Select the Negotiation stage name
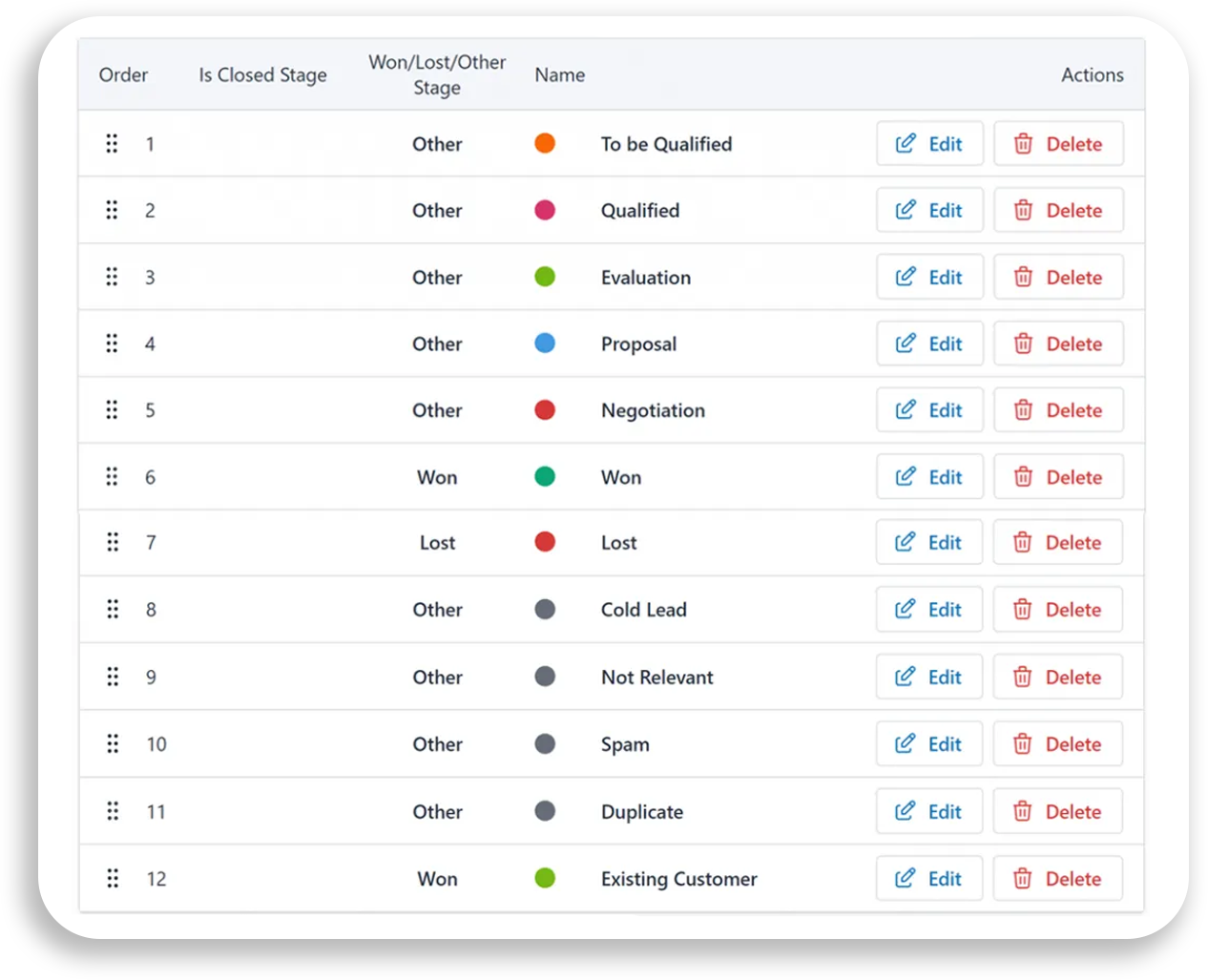Screen dimensions: 1208x980 [653, 409]
